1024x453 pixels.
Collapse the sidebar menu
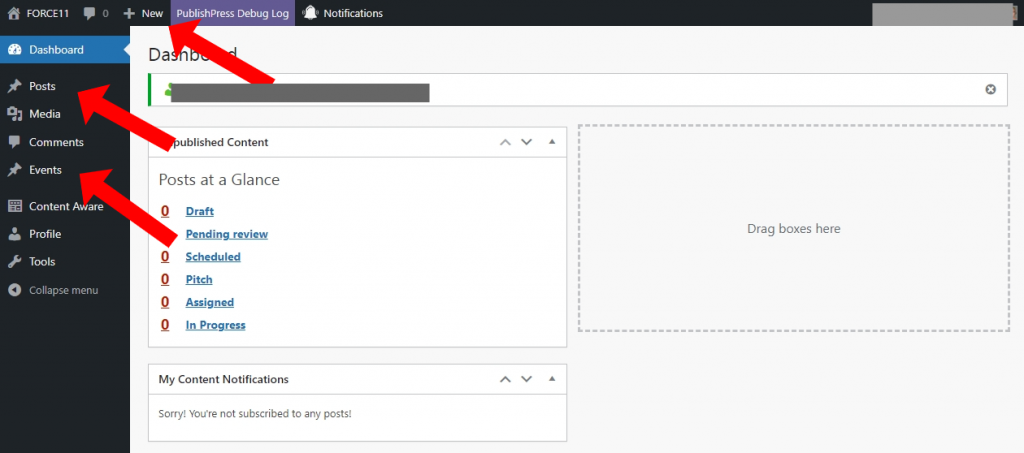coord(62,290)
